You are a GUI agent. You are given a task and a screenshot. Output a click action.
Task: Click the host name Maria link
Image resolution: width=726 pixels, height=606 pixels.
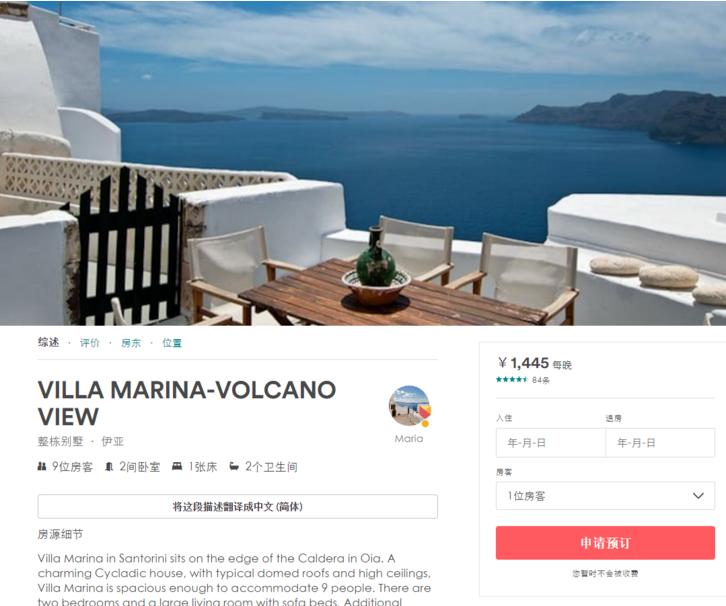click(x=409, y=438)
